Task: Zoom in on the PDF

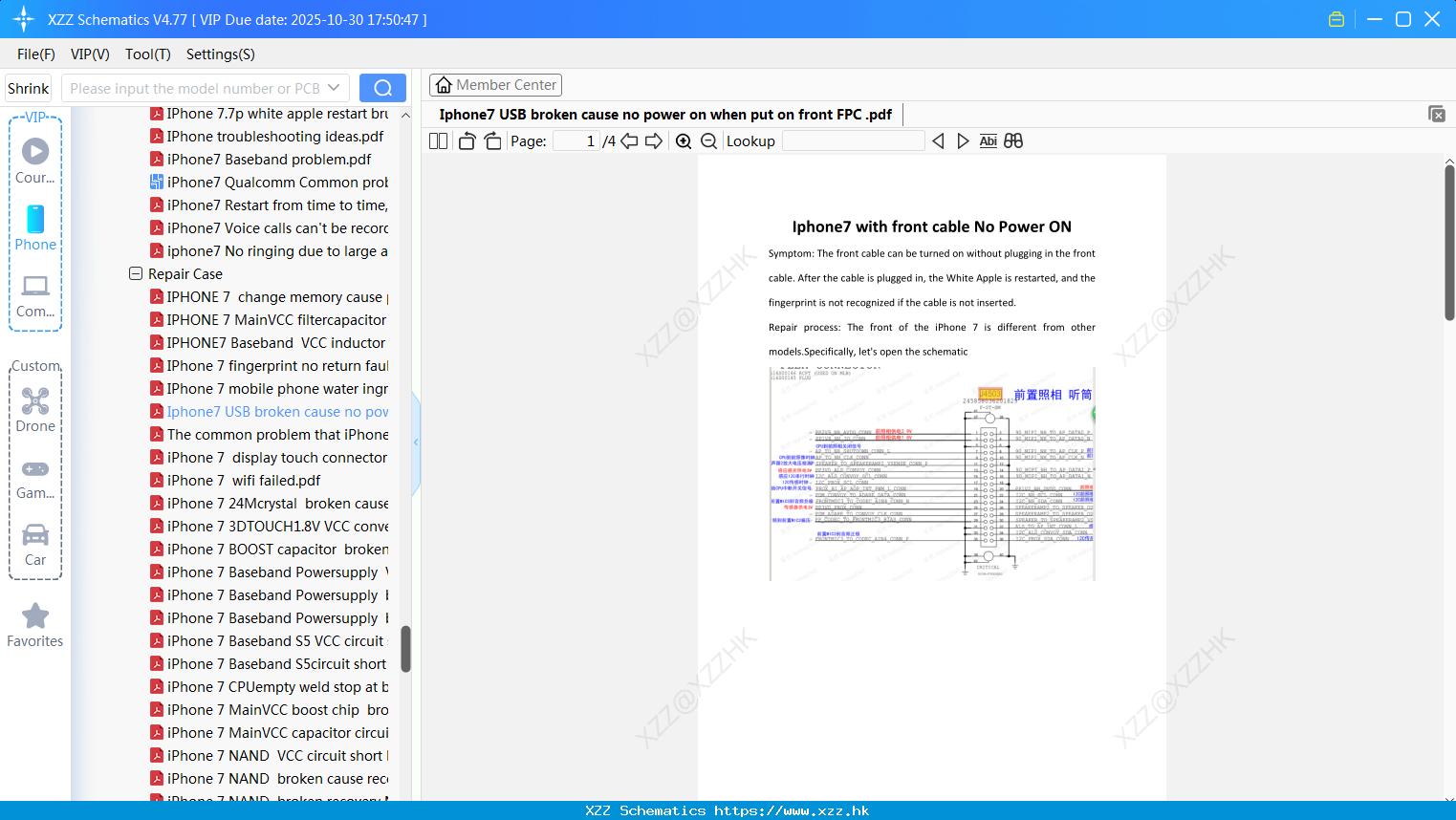Action: pyautogui.click(x=684, y=141)
